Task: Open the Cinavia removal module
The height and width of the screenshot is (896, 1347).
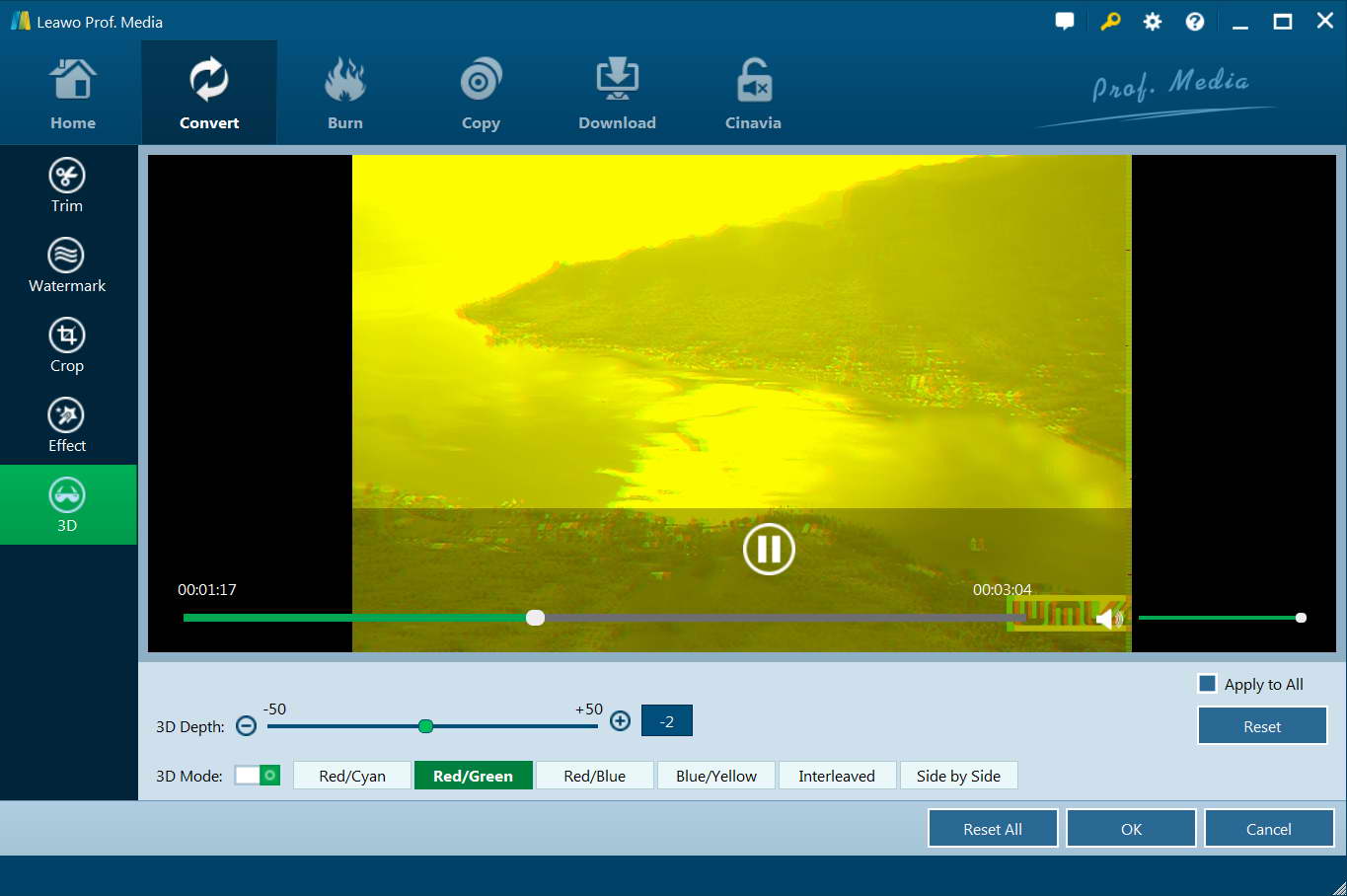Action: (753, 94)
